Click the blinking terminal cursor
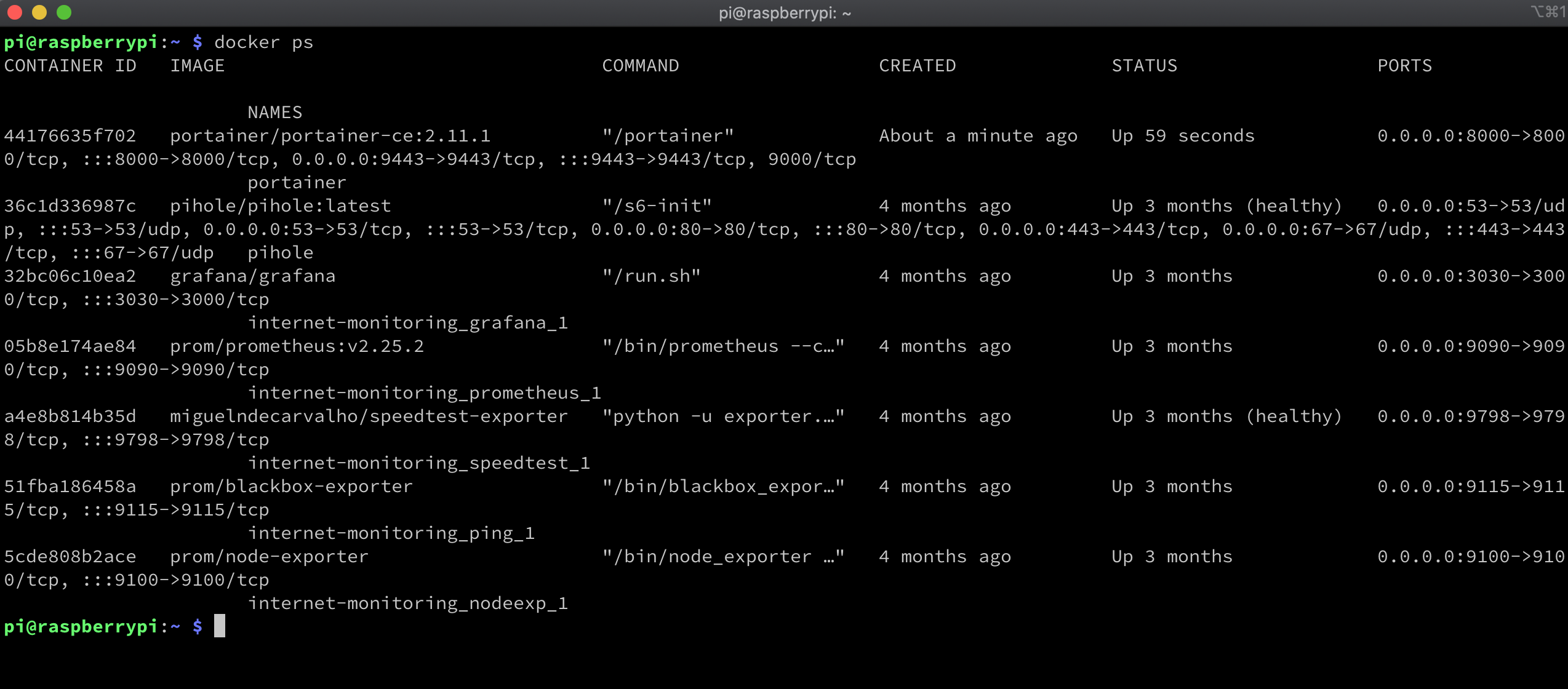Viewport: 1568px width, 689px height. point(220,626)
